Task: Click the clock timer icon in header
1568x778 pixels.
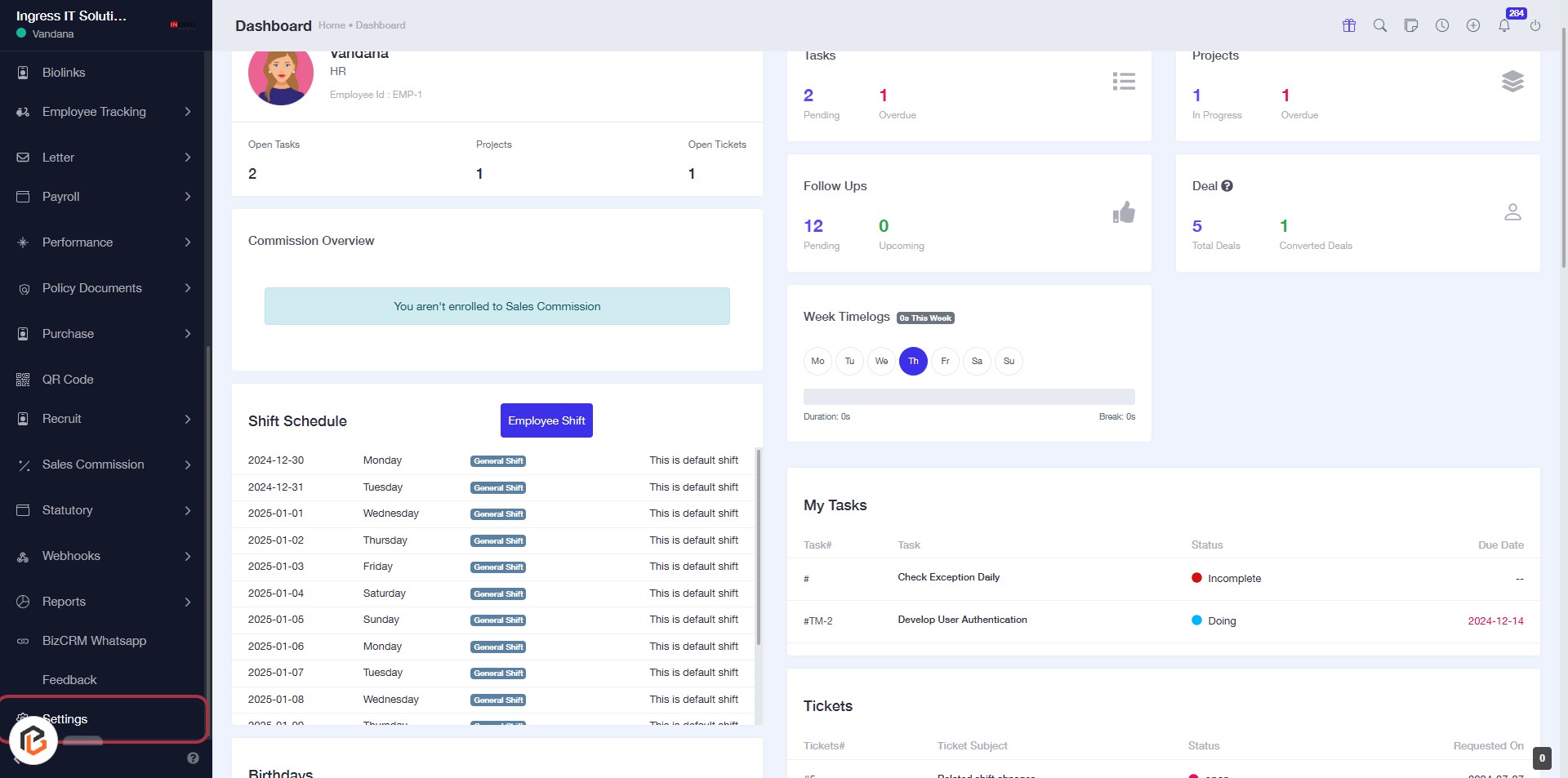Action: (1442, 25)
